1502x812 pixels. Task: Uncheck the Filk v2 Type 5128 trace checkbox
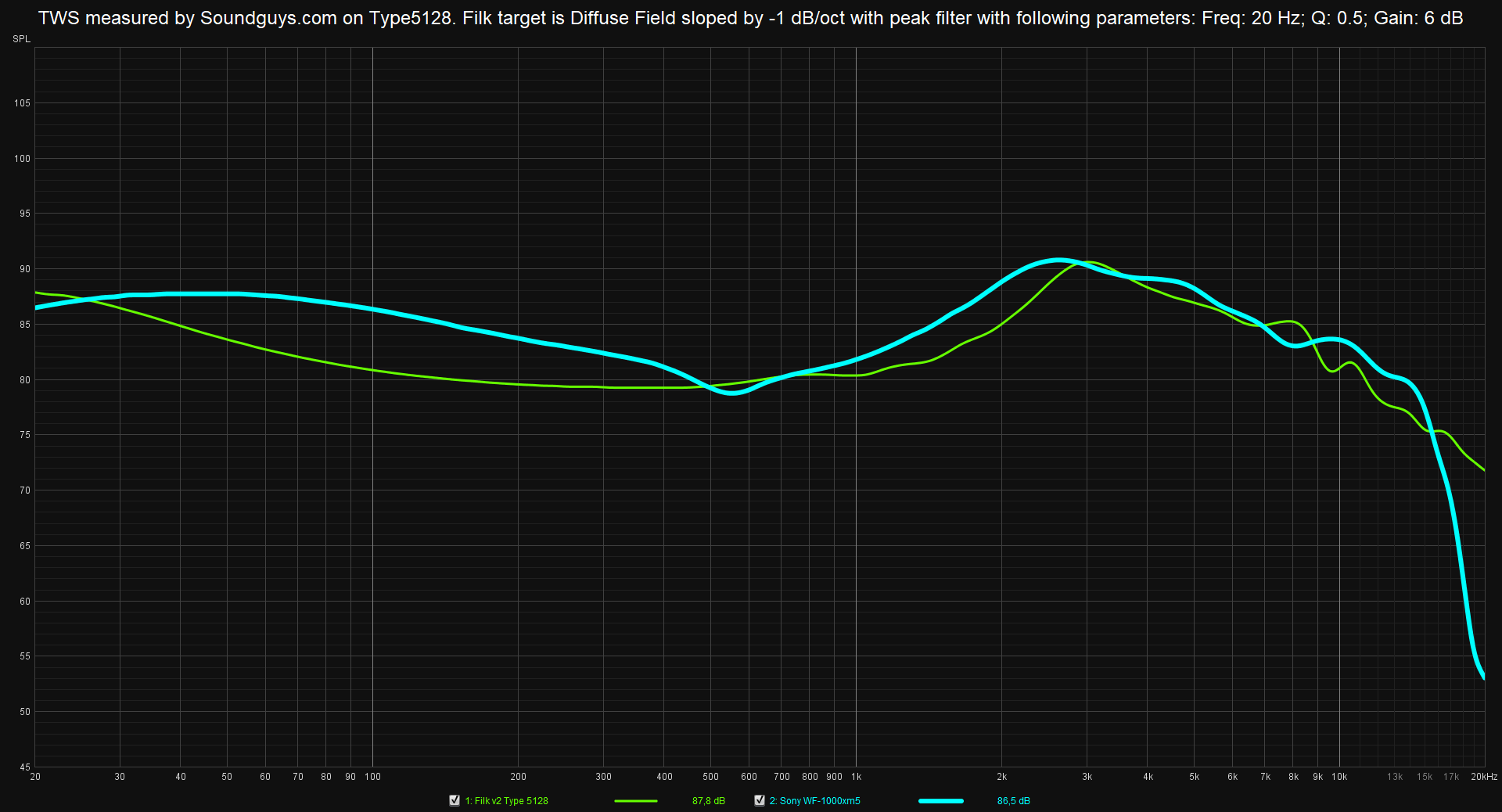pos(455,800)
